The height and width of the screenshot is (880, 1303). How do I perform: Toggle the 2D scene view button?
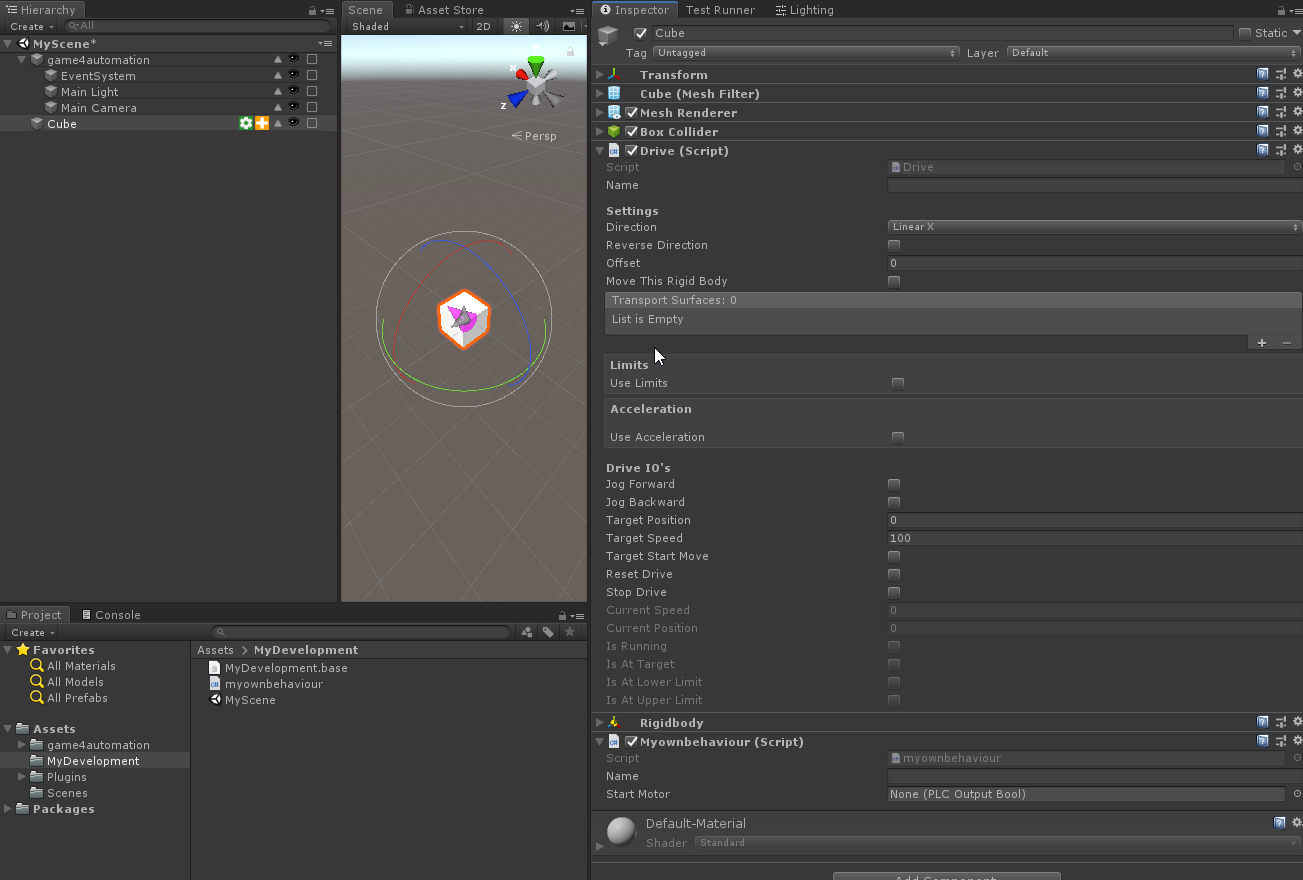coord(483,27)
